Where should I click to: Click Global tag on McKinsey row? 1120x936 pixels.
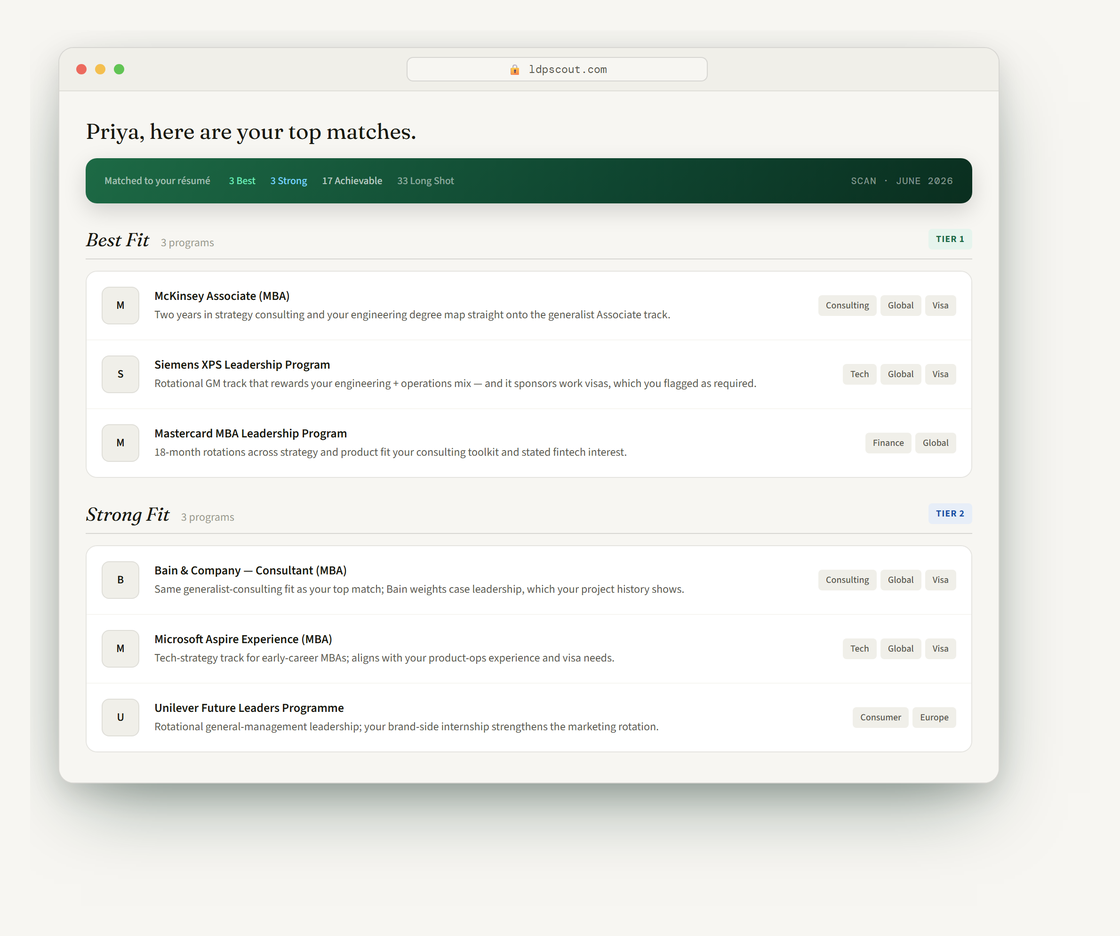pos(901,305)
